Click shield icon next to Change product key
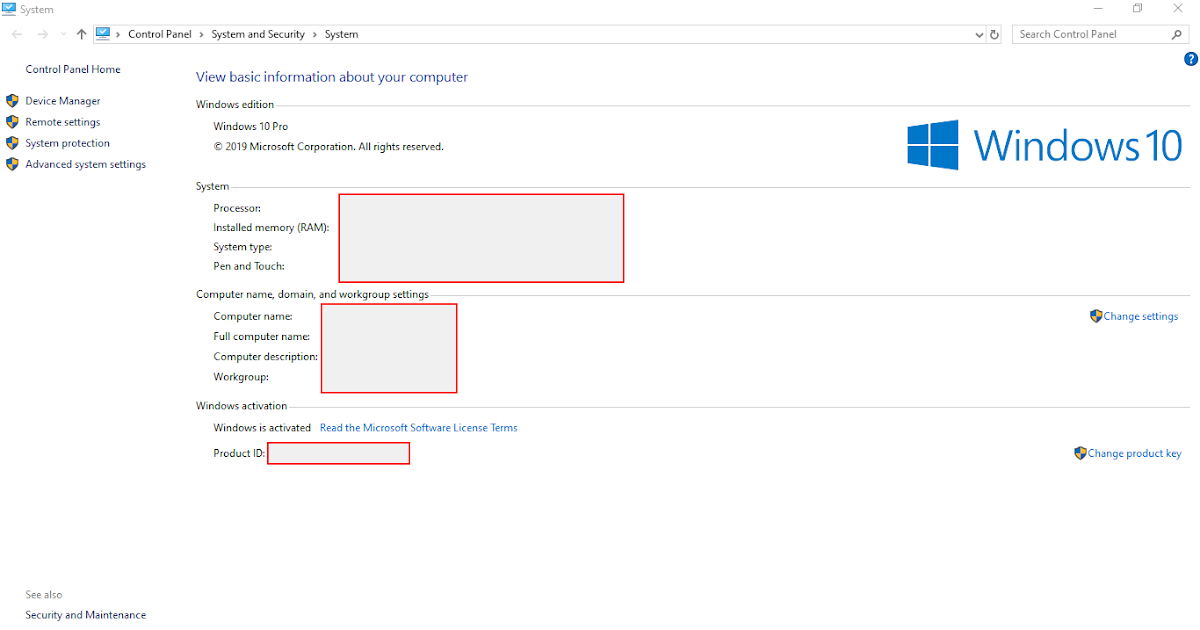This screenshot has width=1200, height=630. 1080,453
